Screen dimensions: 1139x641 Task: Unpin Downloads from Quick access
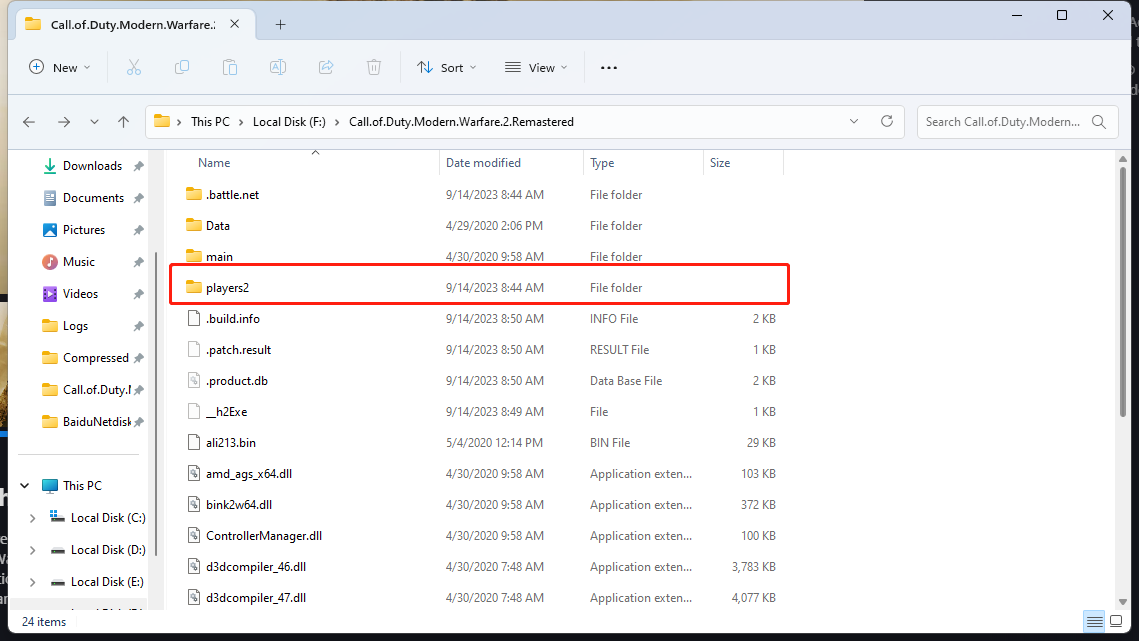click(x=138, y=166)
